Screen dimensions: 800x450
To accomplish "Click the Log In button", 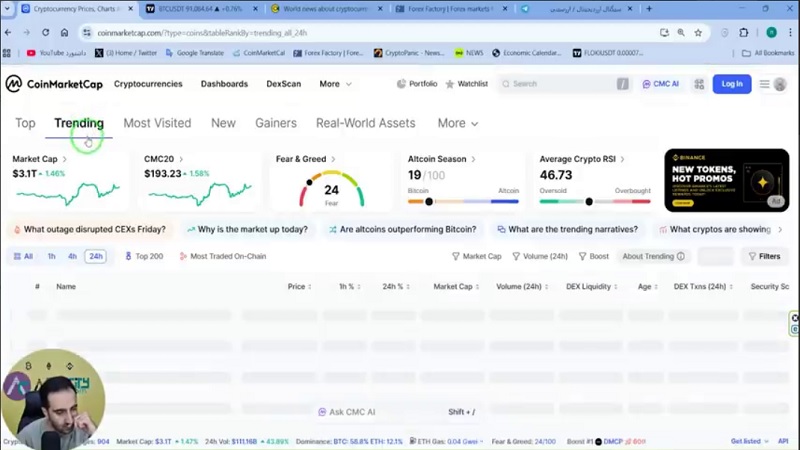I will pos(732,84).
